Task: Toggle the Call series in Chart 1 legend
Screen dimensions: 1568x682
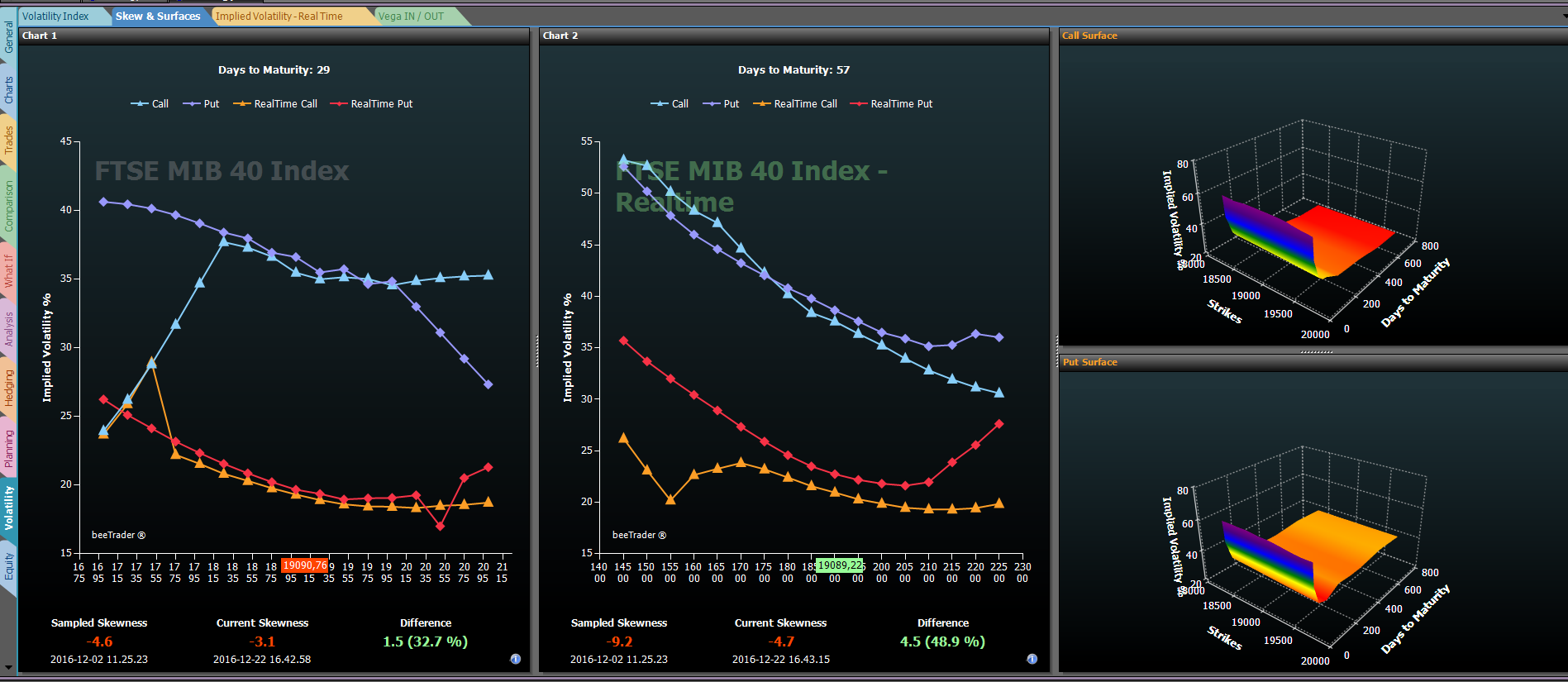Action: point(150,104)
